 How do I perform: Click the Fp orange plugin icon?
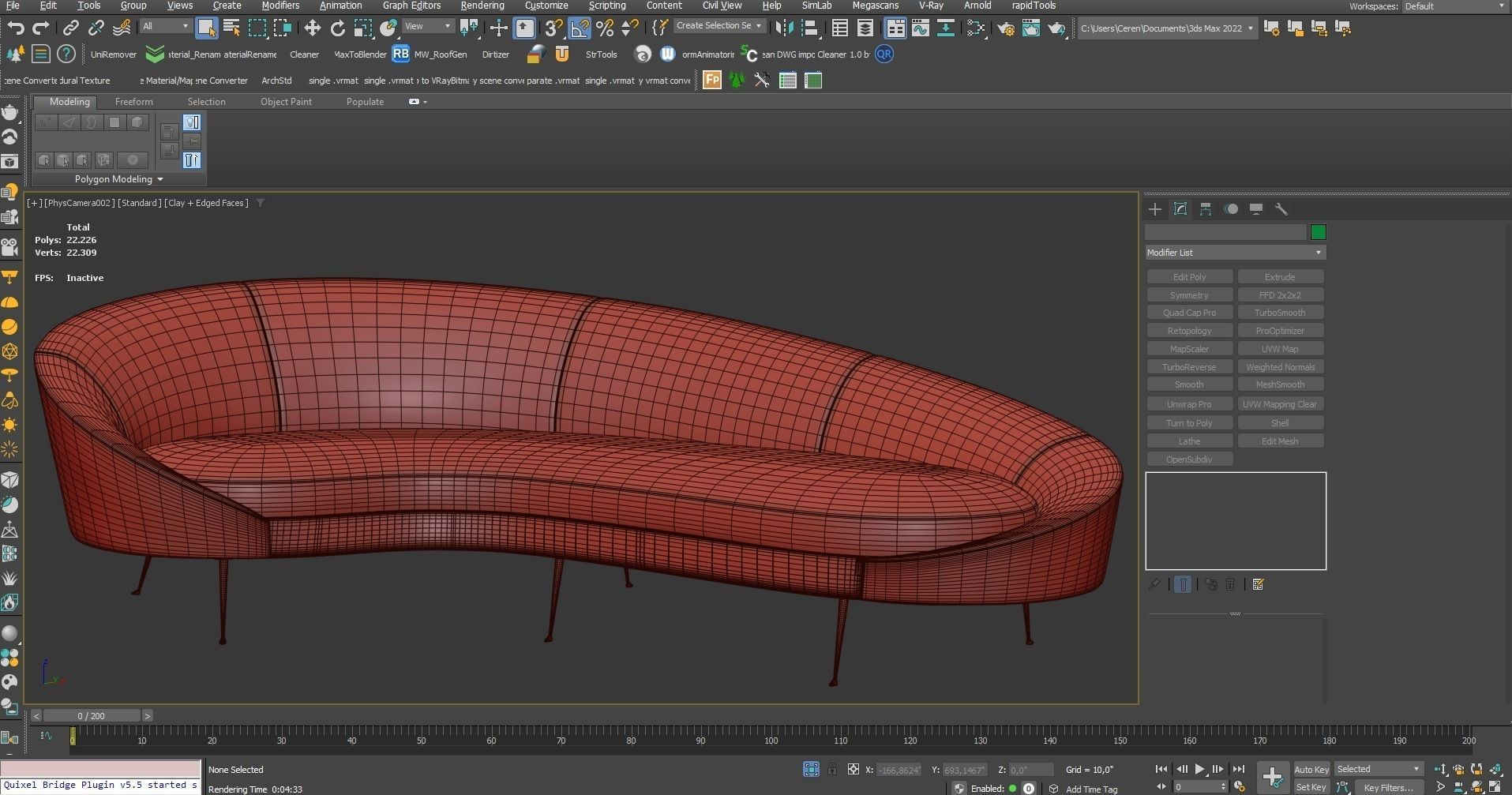coord(711,80)
